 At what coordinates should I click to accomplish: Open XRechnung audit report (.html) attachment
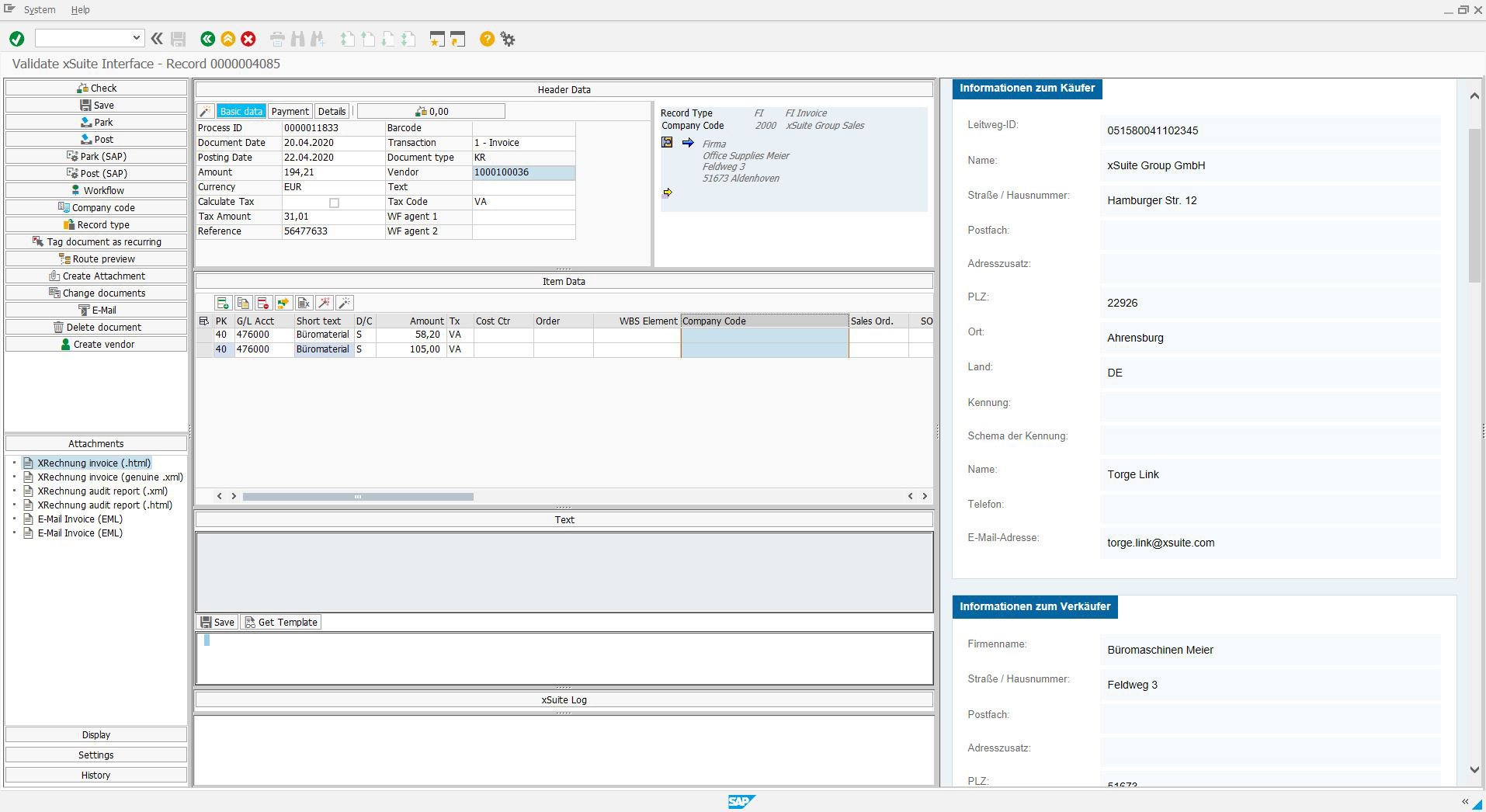(x=105, y=505)
